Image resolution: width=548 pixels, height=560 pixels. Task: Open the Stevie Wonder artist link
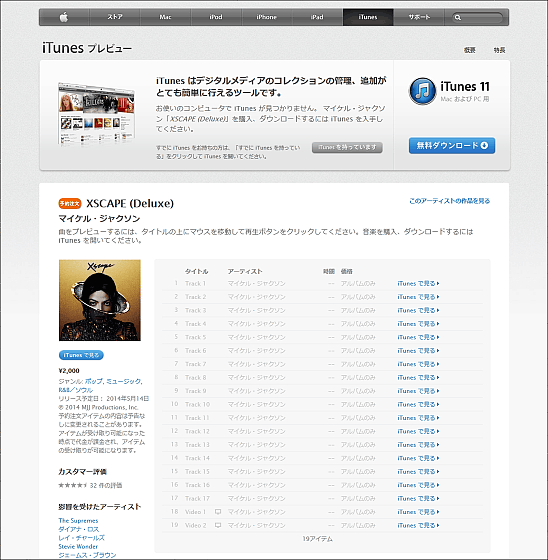click(x=78, y=546)
